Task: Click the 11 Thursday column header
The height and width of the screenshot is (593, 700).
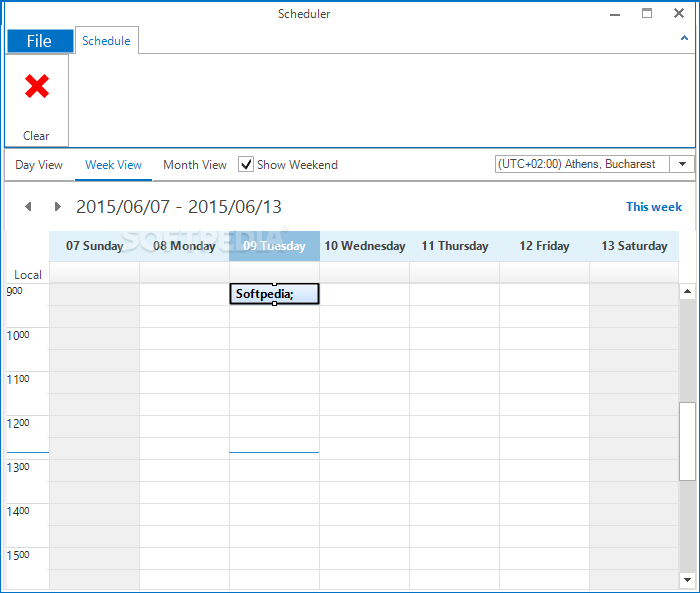Action: 454,246
